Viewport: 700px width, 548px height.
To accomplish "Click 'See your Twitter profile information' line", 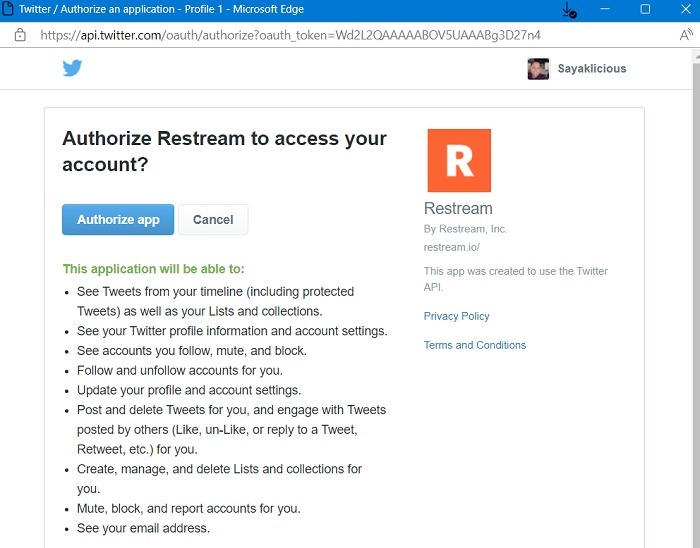I will point(232,331).
